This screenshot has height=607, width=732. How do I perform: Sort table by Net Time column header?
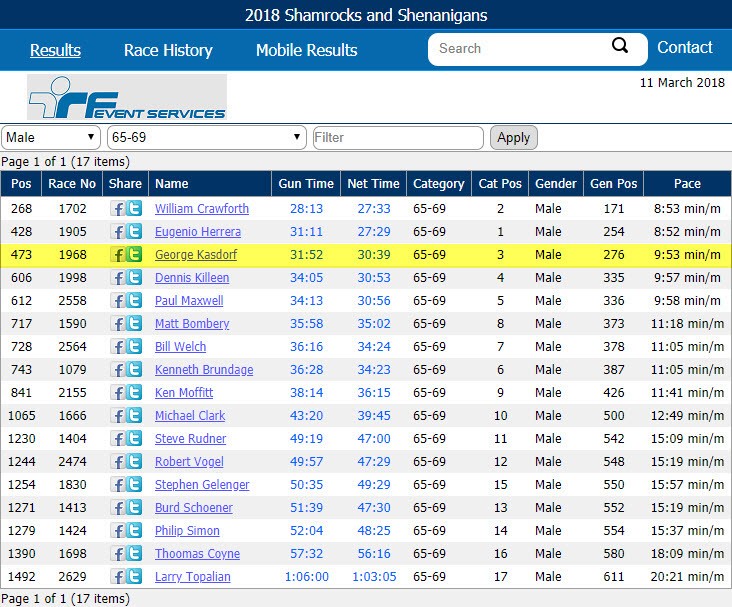tap(373, 184)
